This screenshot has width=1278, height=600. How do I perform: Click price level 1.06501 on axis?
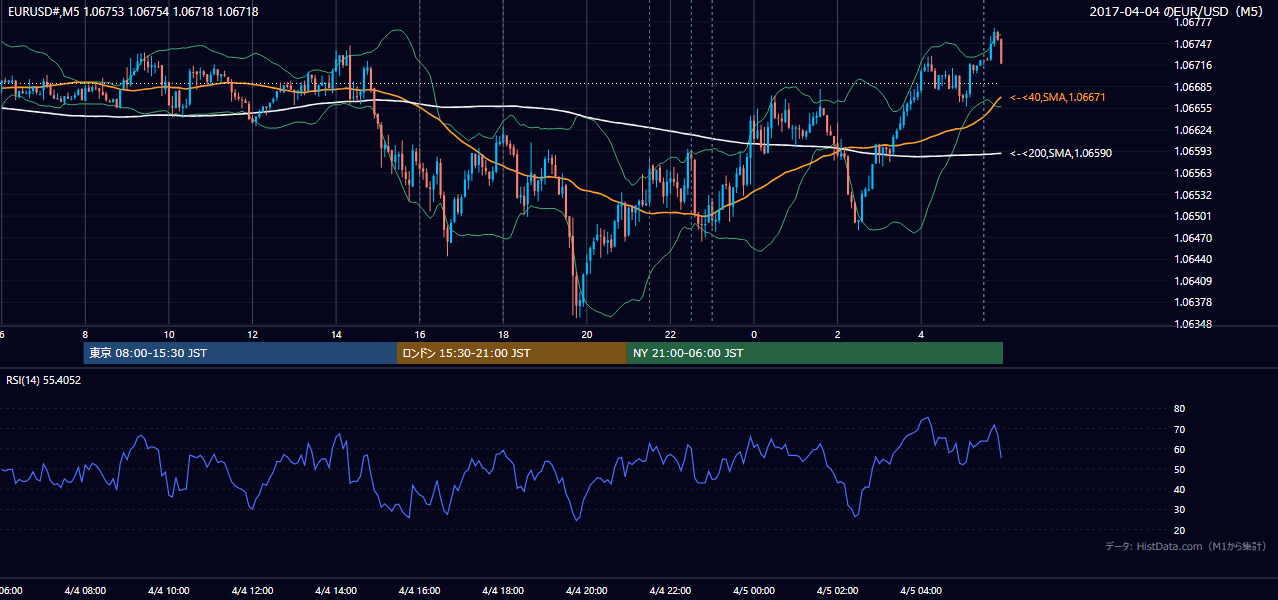pyautogui.click(x=1194, y=216)
